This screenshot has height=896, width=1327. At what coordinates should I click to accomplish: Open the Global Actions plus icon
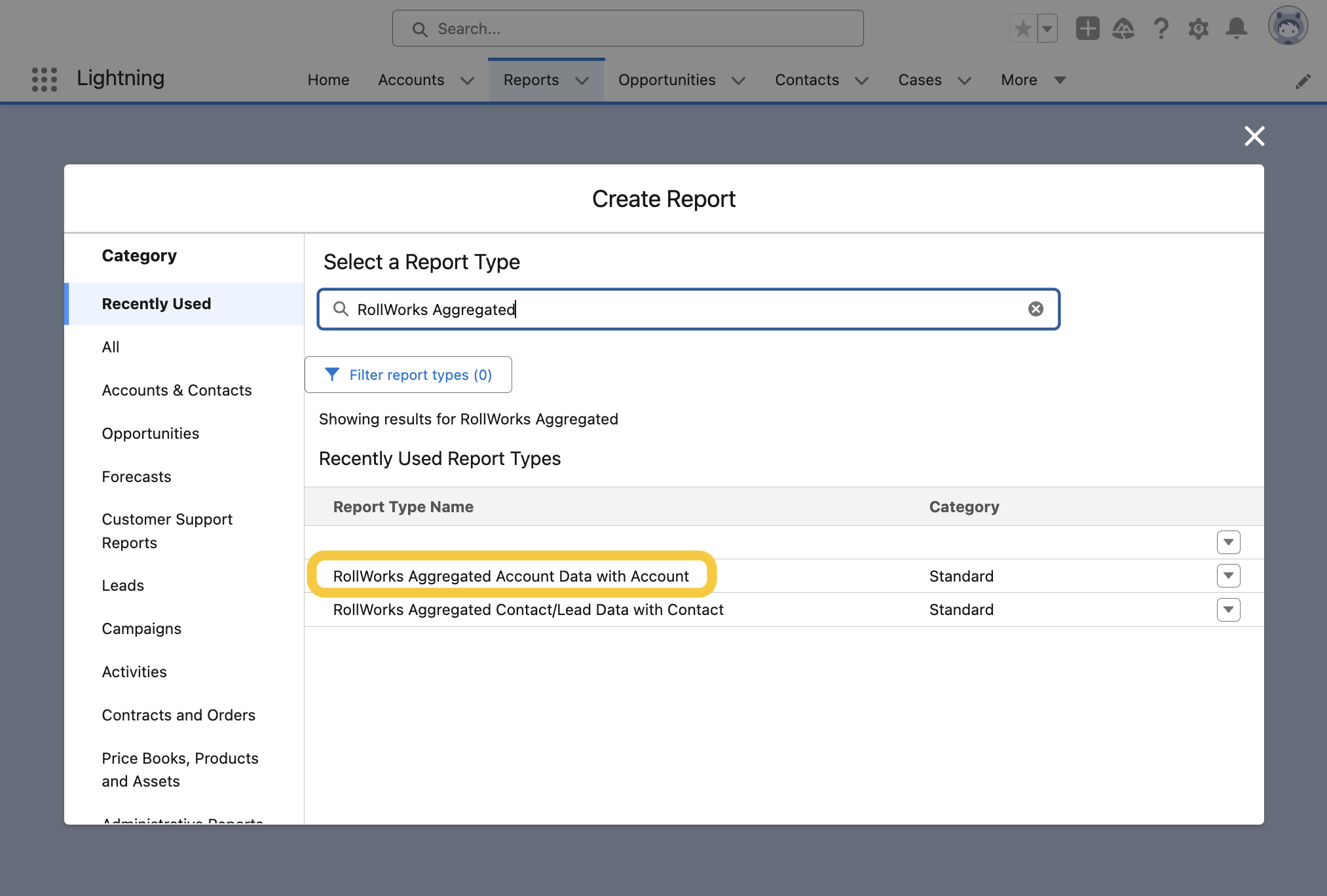click(x=1087, y=29)
